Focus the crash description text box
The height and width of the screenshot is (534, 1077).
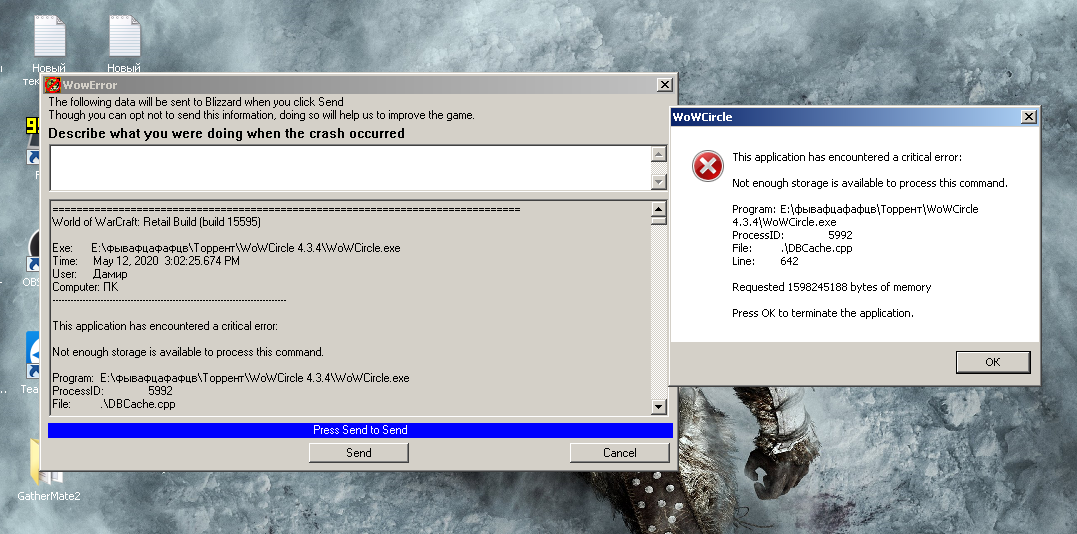pos(348,167)
